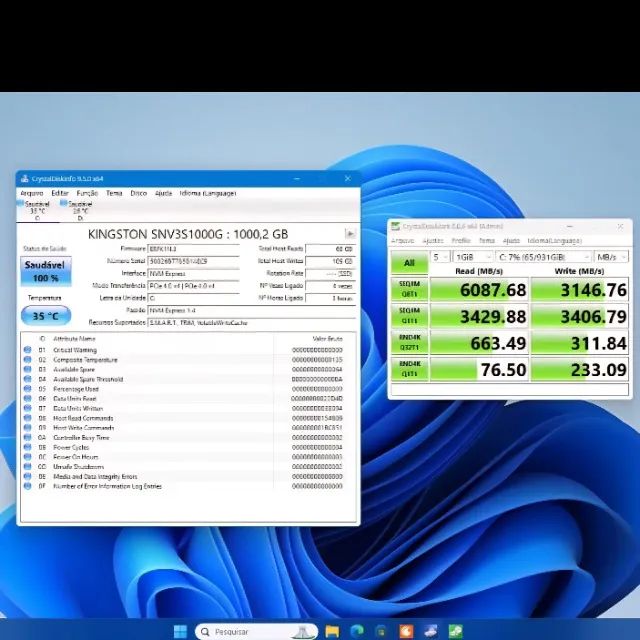The width and height of the screenshot is (640, 640).
Task: Open Ajustes menu in CrystalDiskMark
Action: click(433, 240)
